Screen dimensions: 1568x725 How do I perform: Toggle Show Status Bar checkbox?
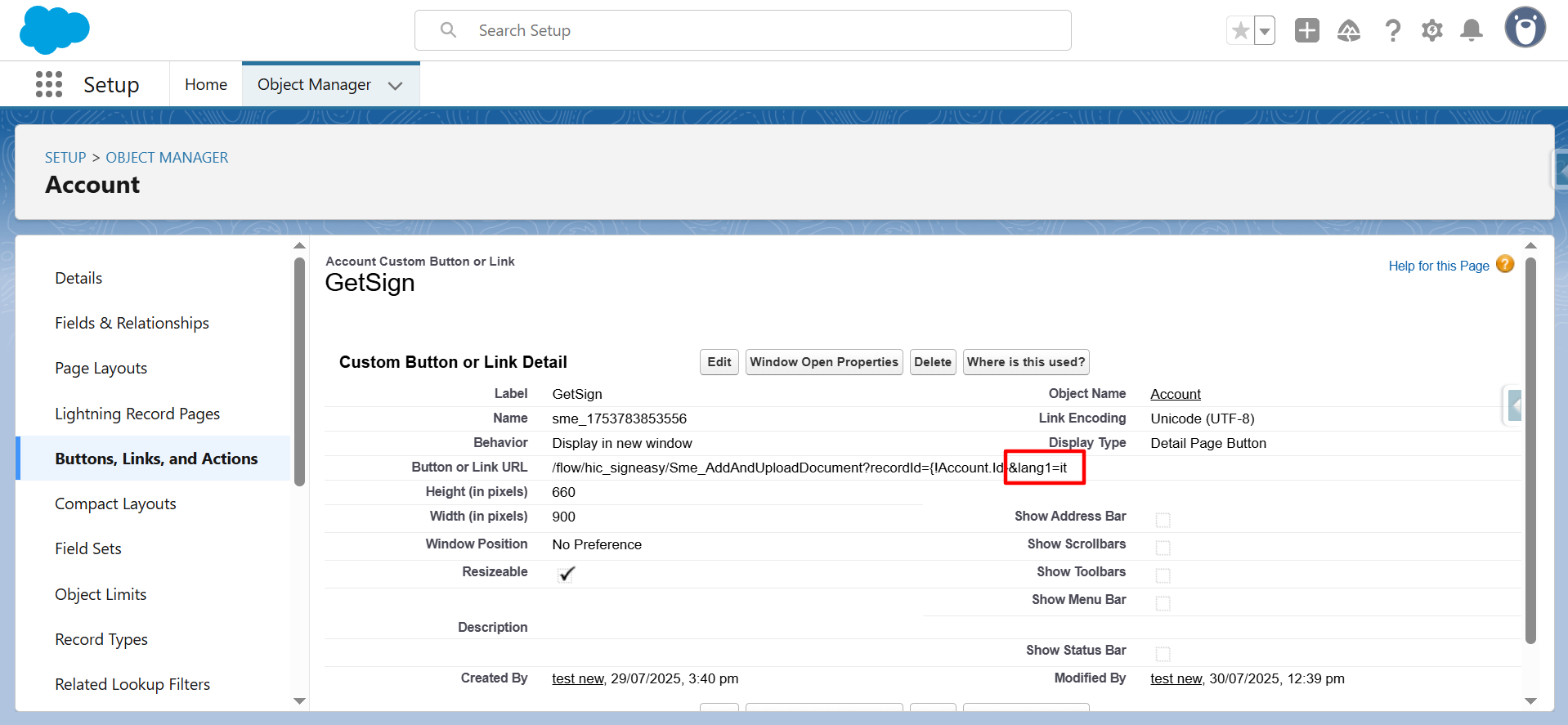(x=1163, y=654)
